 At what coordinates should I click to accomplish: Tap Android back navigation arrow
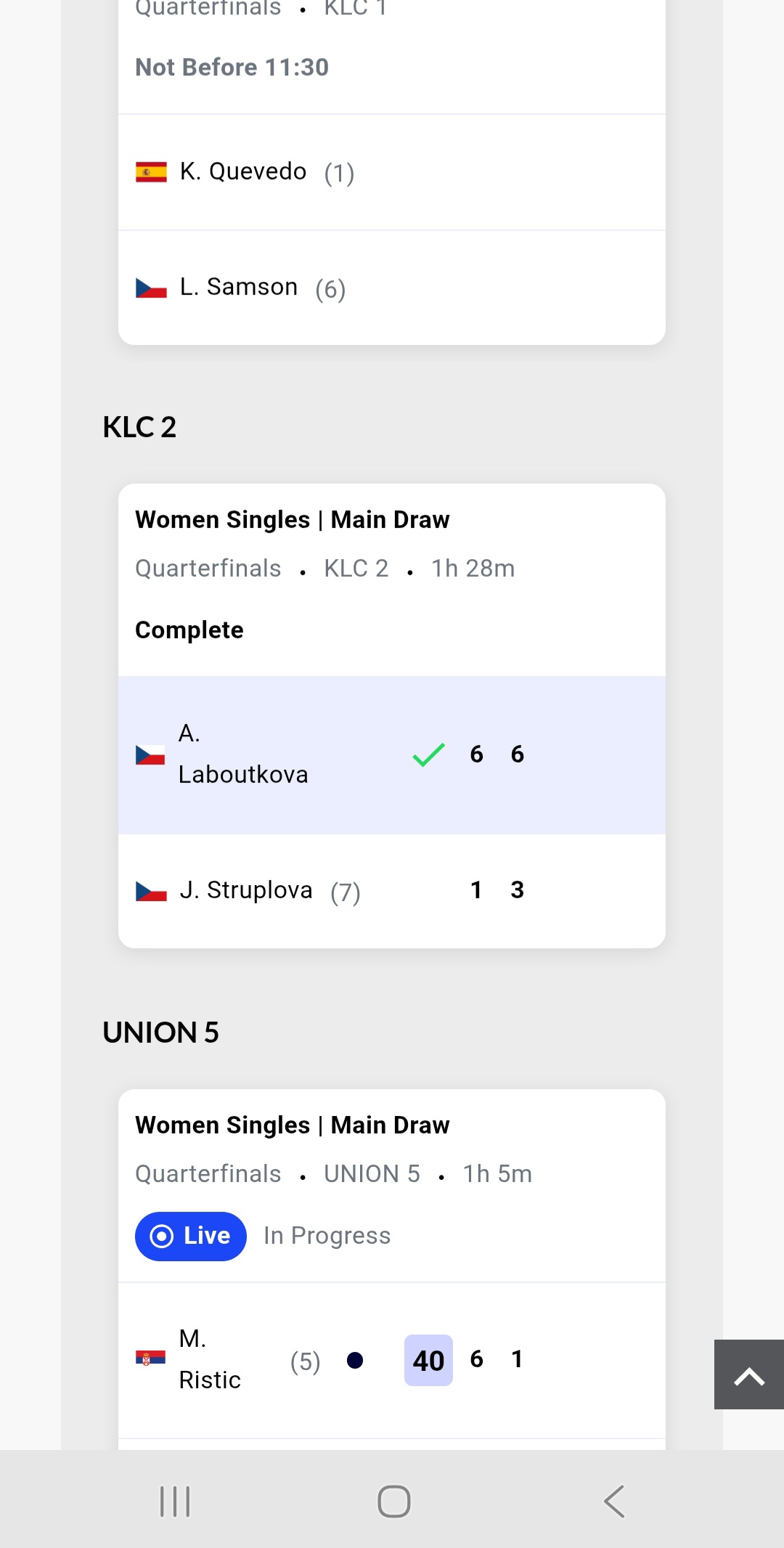click(614, 1501)
